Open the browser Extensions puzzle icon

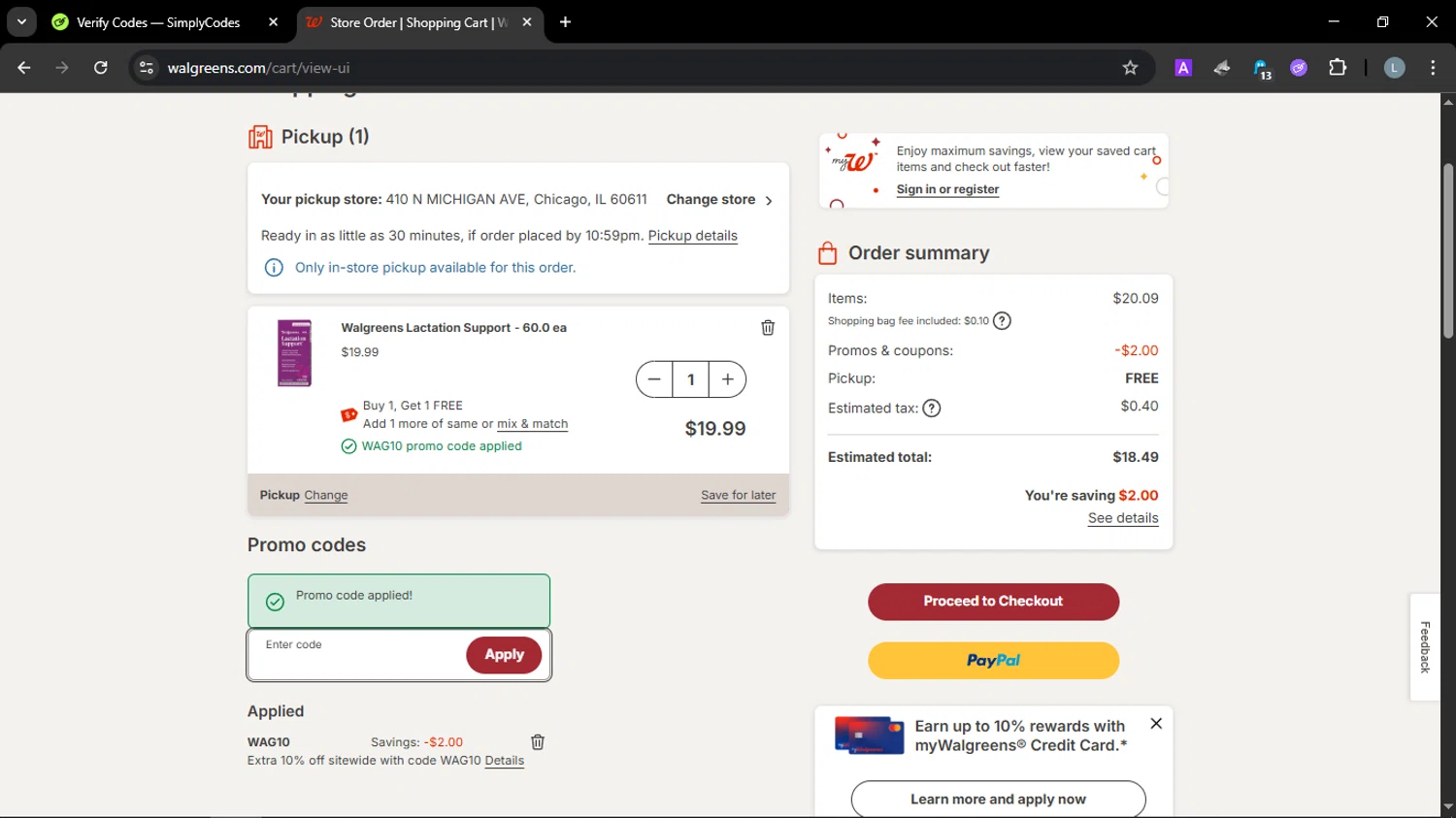1338,68
